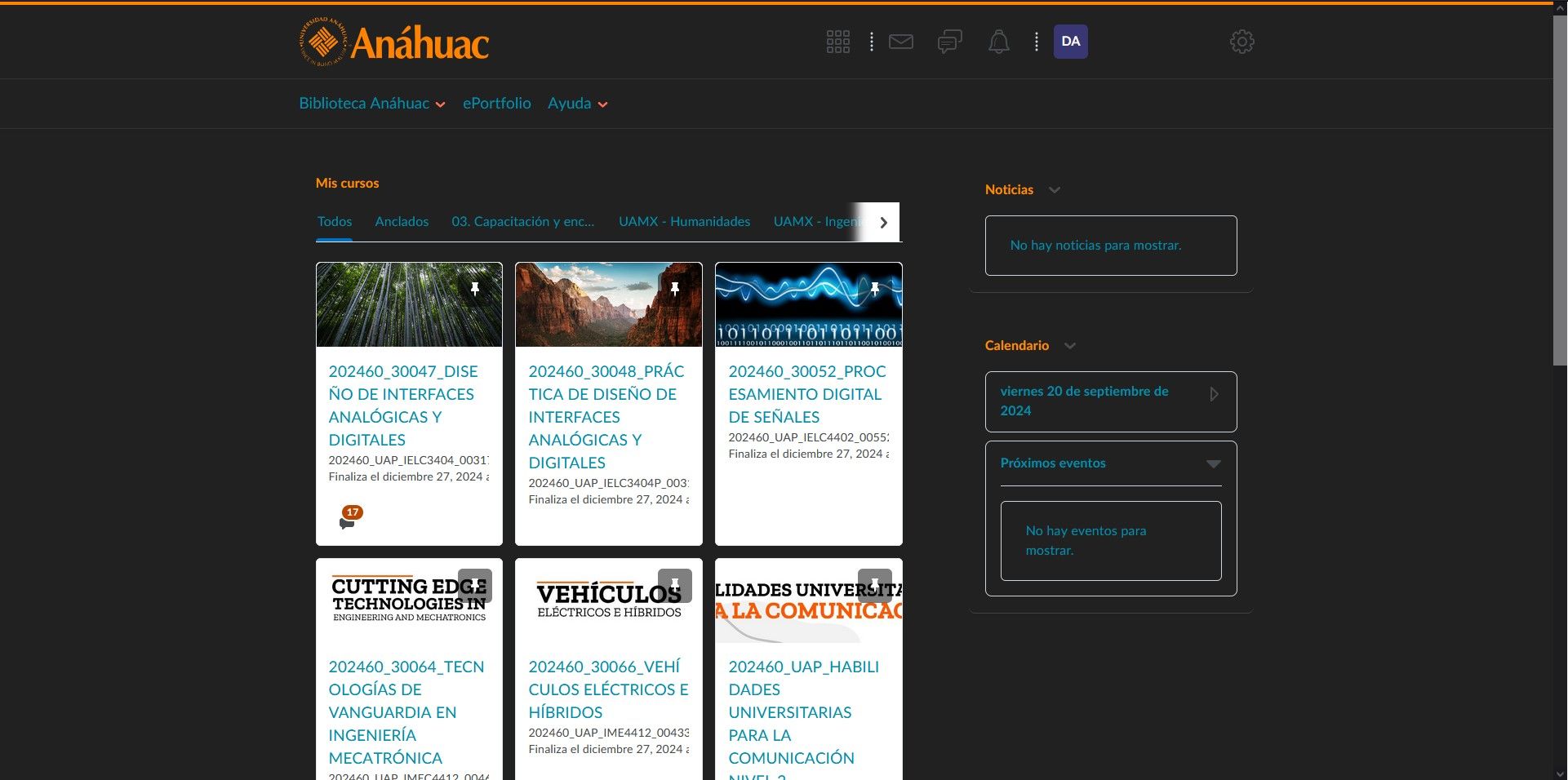The width and height of the screenshot is (1568, 780).
Task: Open course 202460_30052 Procesamiento Digital de Señales
Action: [807, 394]
